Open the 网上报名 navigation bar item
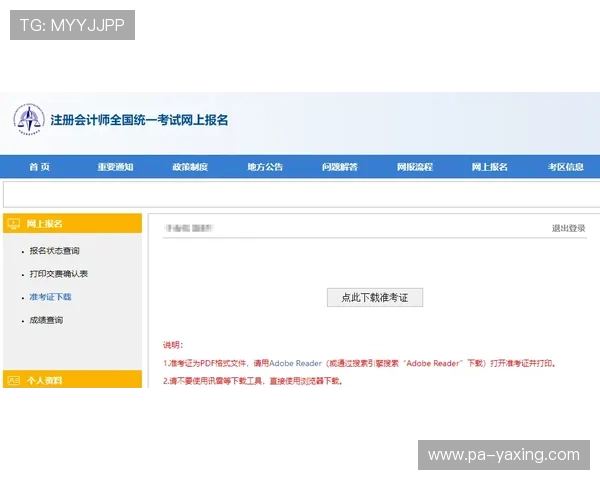This screenshot has height=480, width=600. [x=489, y=167]
